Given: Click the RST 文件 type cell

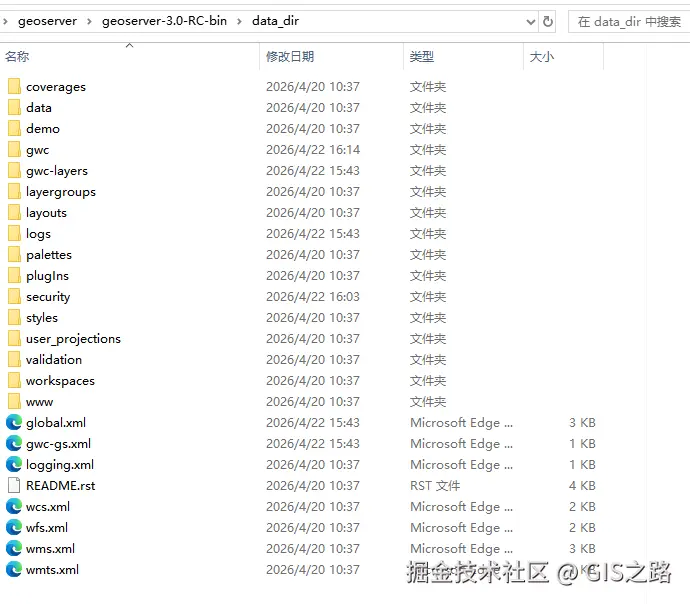Looking at the screenshot, I should [435, 486].
